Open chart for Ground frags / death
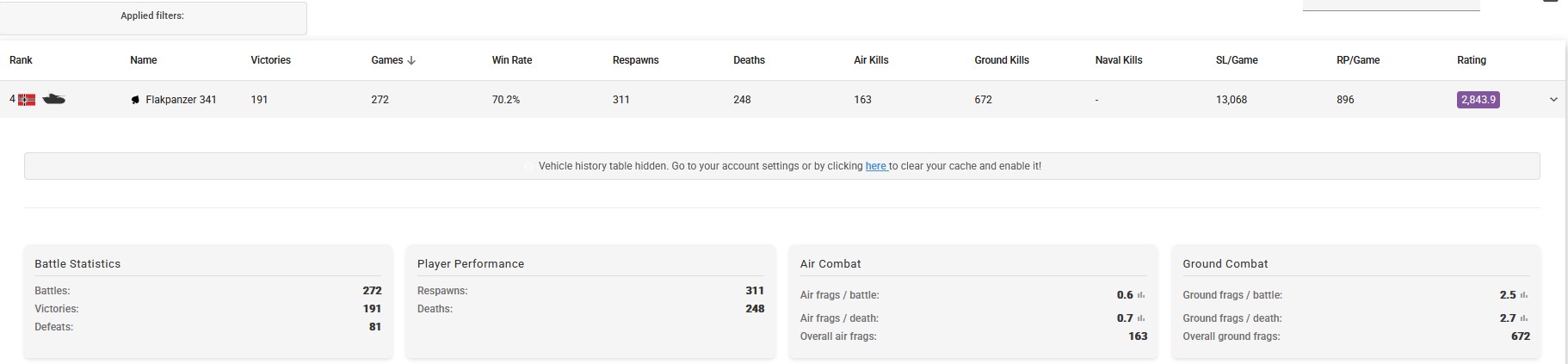The width and height of the screenshot is (1568, 364). (1524, 318)
